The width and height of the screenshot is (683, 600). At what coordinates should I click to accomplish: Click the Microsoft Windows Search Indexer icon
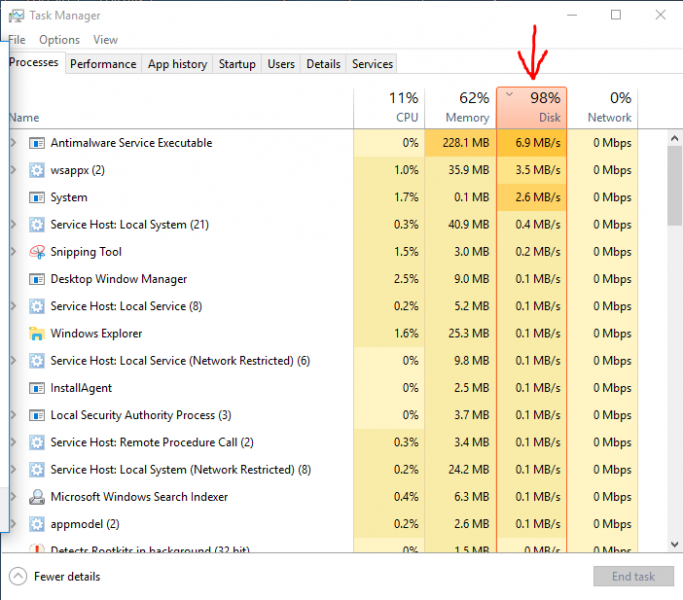click(x=38, y=497)
